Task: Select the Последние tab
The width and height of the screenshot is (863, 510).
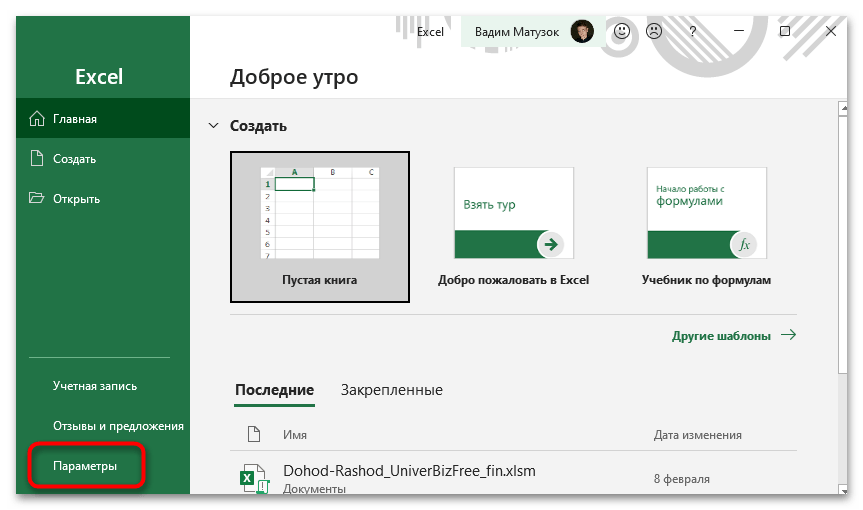Action: click(x=274, y=390)
